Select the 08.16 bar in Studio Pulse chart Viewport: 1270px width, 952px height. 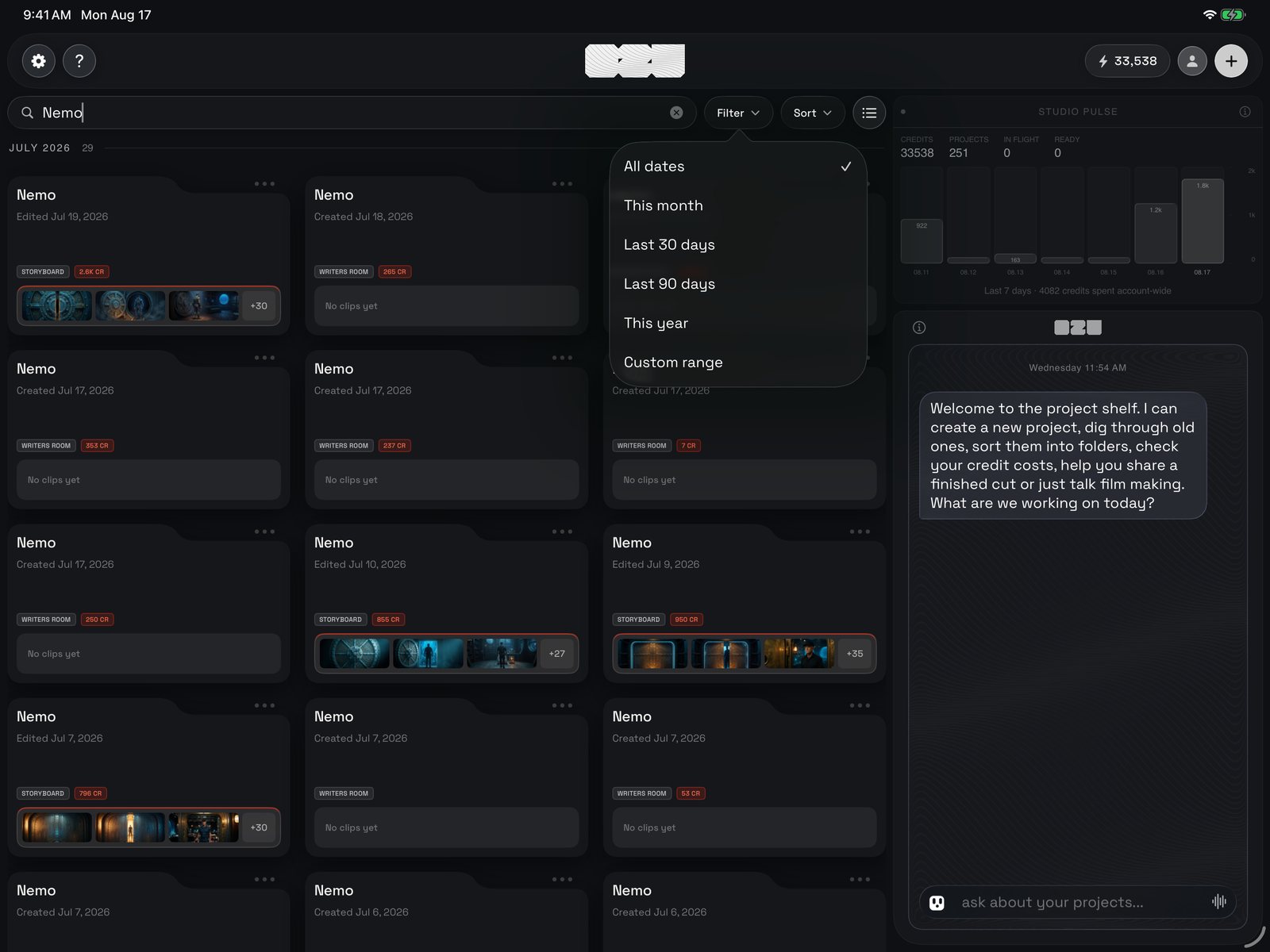click(x=1156, y=233)
